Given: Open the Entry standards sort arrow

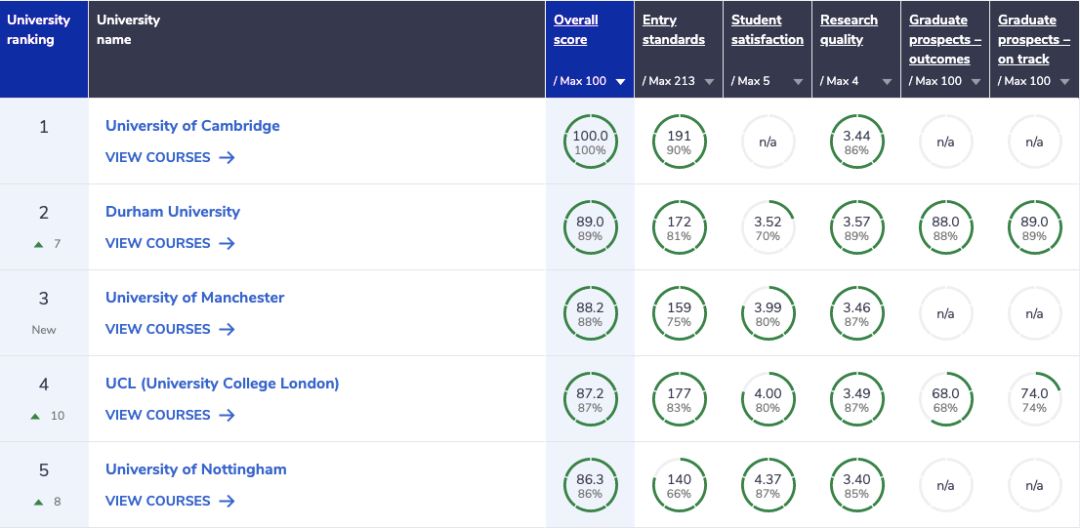Looking at the screenshot, I should point(709,82).
